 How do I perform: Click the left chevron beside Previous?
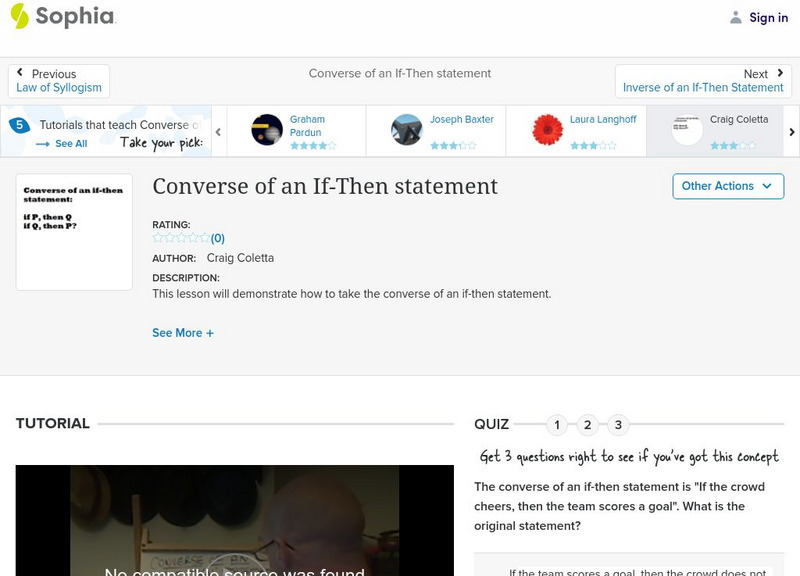(20, 72)
